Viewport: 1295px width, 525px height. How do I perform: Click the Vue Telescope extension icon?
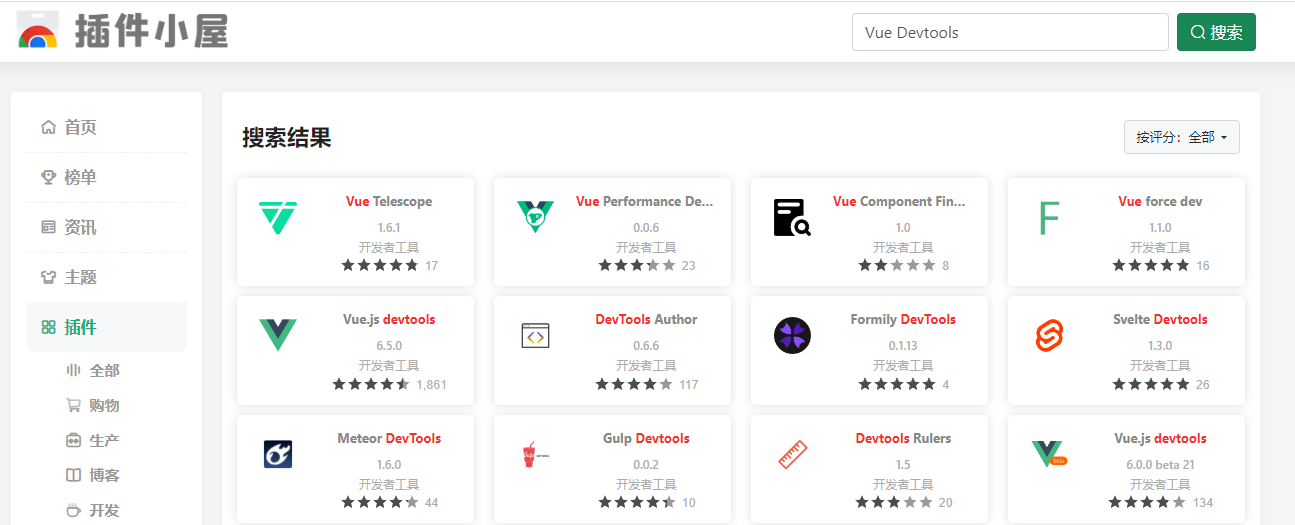point(277,217)
